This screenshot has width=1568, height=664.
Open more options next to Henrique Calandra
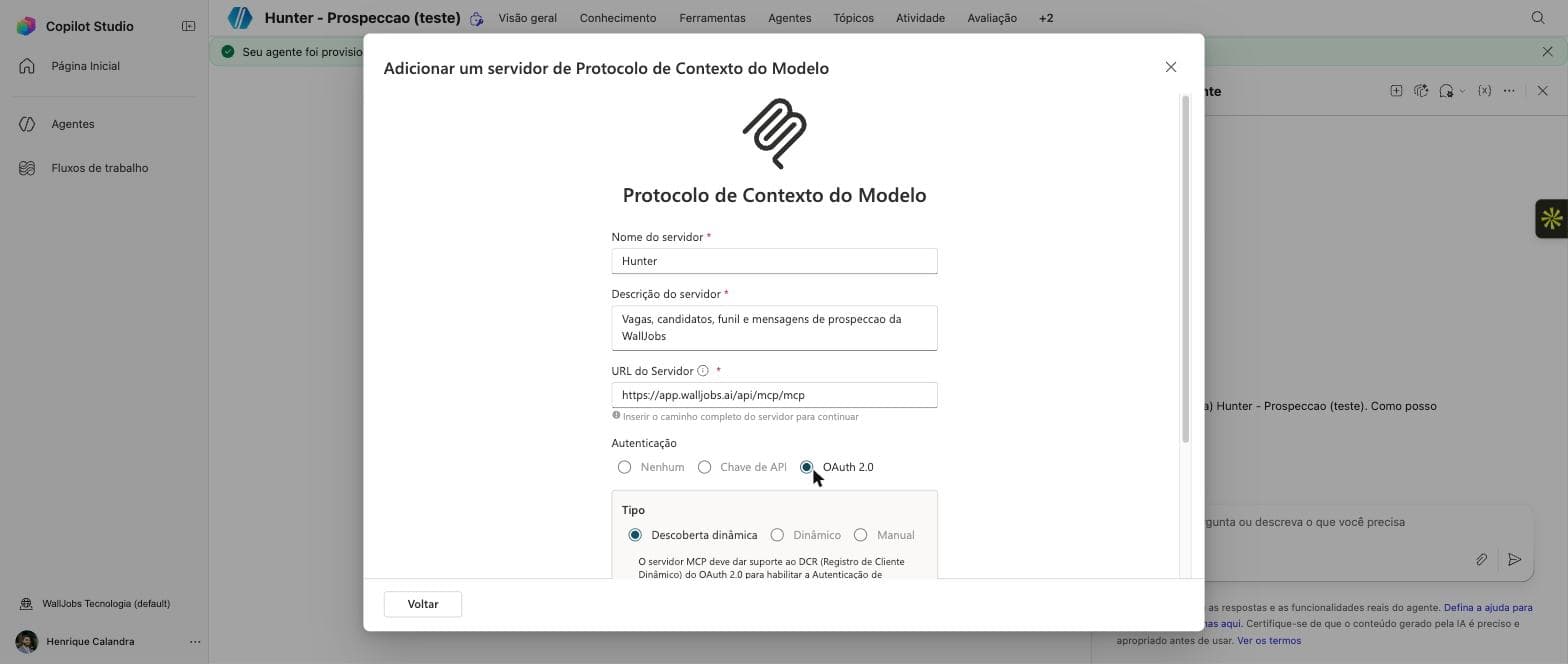click(195, 642)
